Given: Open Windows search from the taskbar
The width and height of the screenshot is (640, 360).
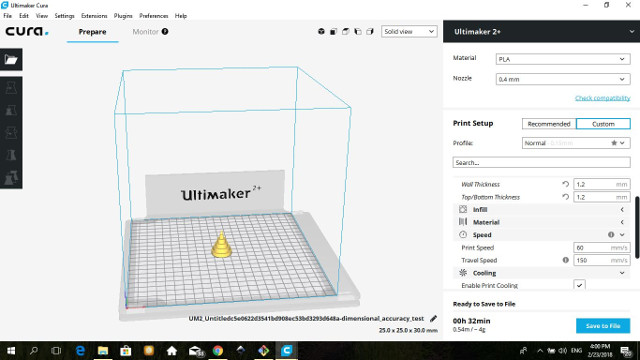Looking at the screenshot, I should 34,351.
